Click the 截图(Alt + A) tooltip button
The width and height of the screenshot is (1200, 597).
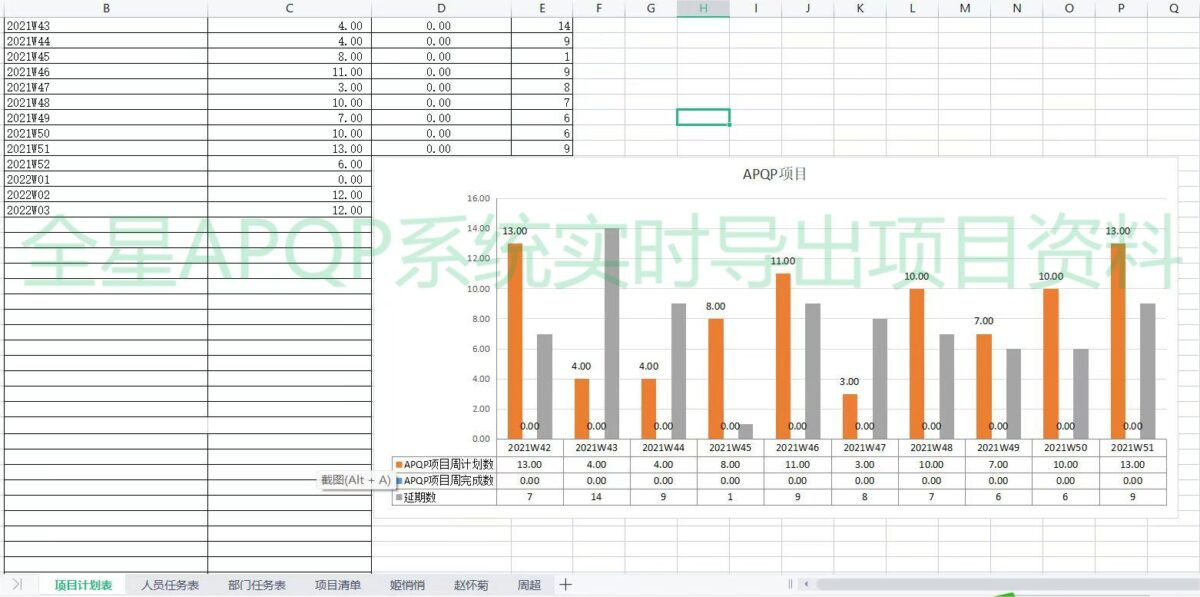pyautogui.click(x=356, y=480)
